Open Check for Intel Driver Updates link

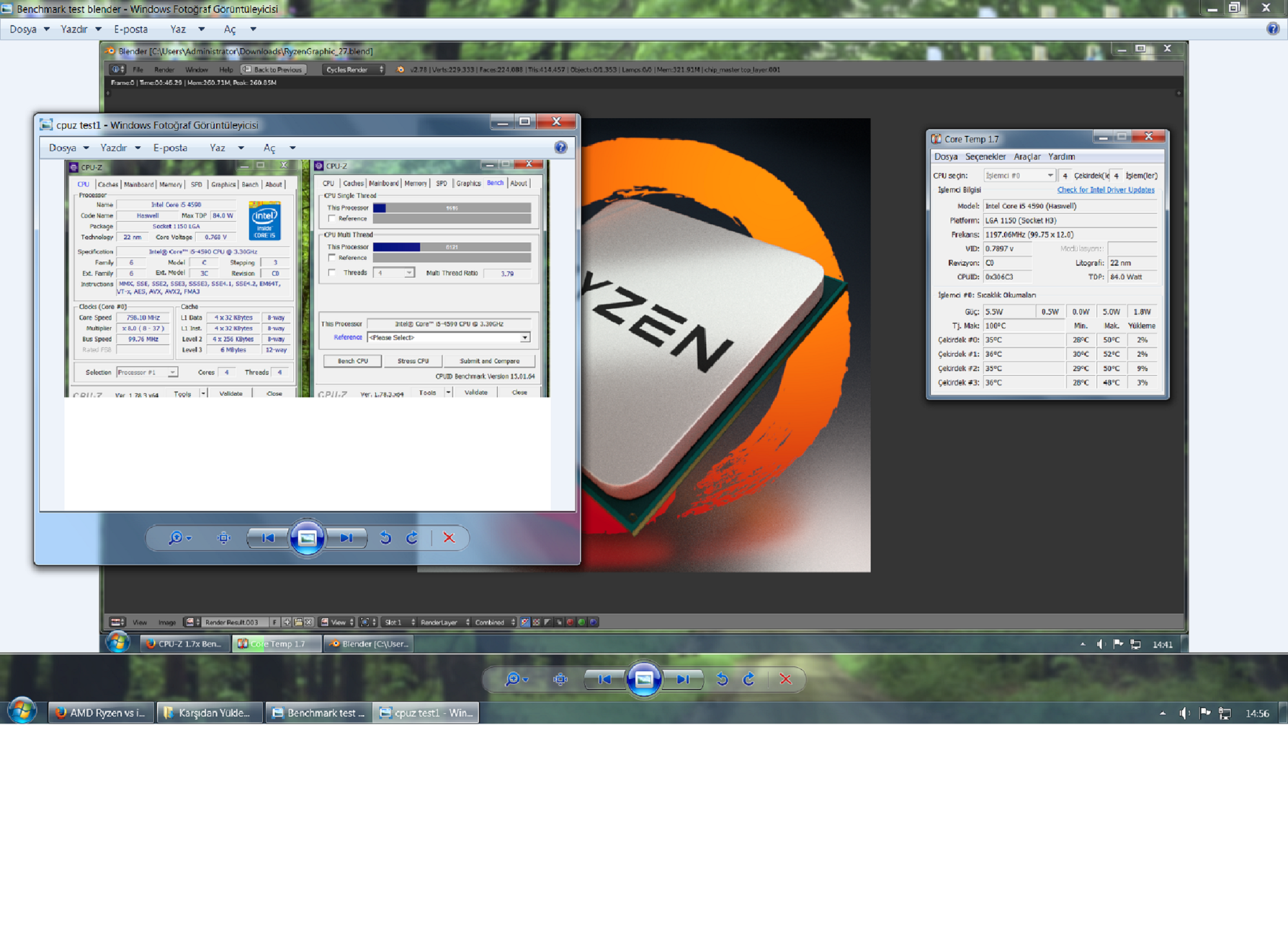pos(1105,190)
